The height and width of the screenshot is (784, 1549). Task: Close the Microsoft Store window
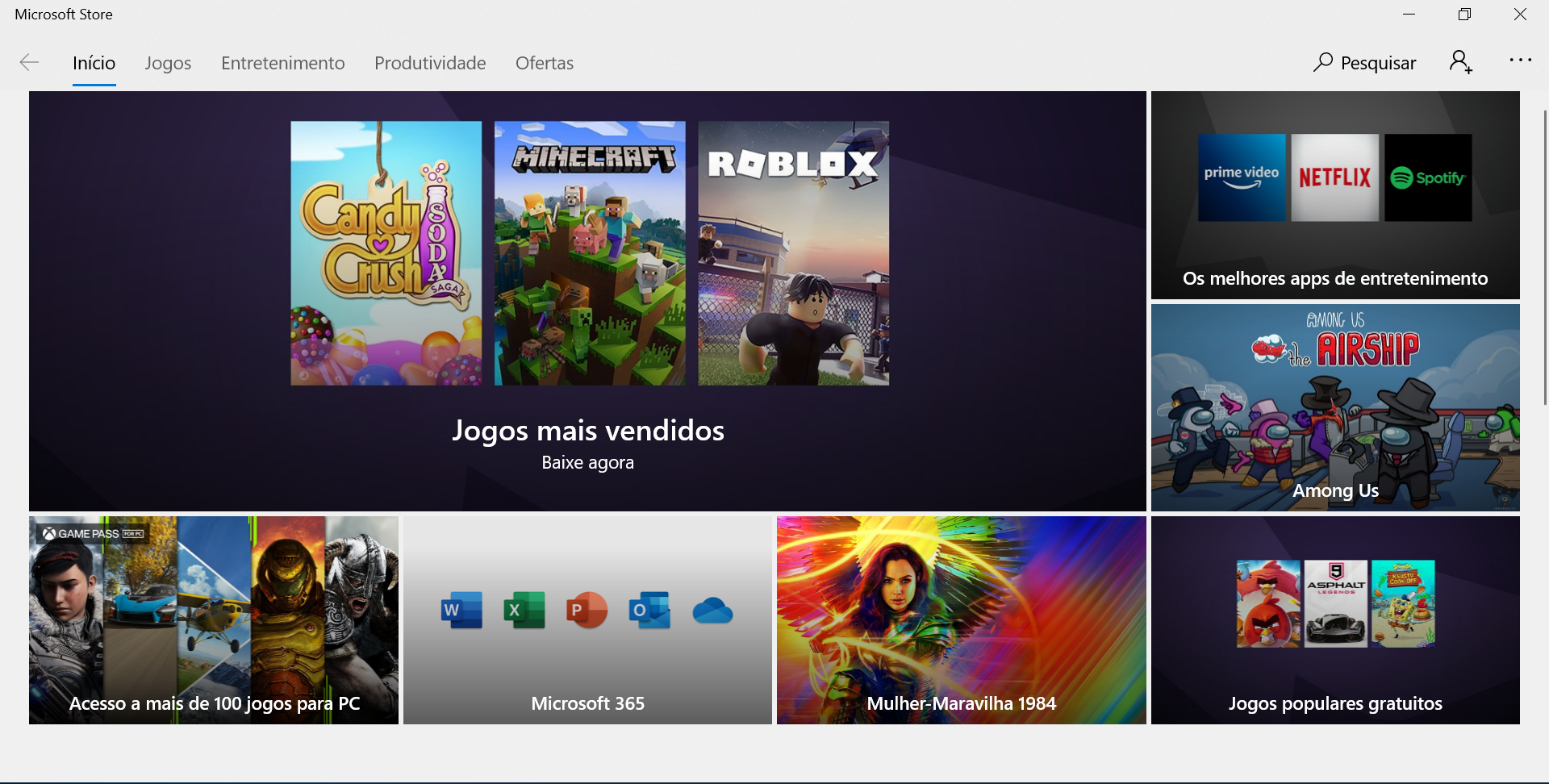(x=1520, y=15)
